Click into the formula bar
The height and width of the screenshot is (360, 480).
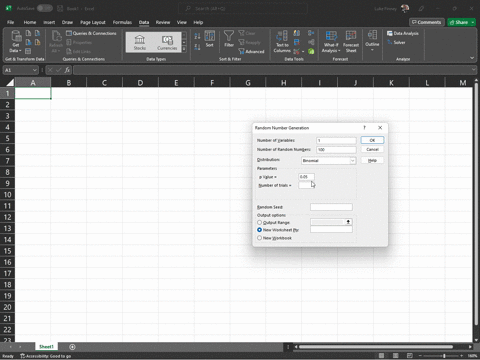pyautogui.click(x=272, y=70)
